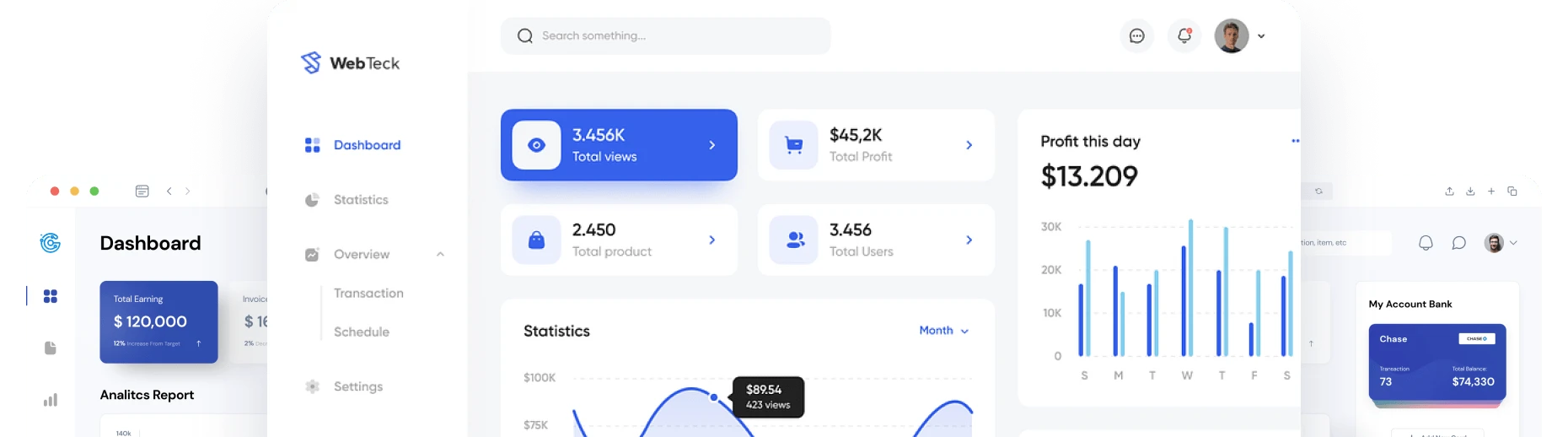
Task: Click the eye icon on Total views card
Action: (536, 145)
